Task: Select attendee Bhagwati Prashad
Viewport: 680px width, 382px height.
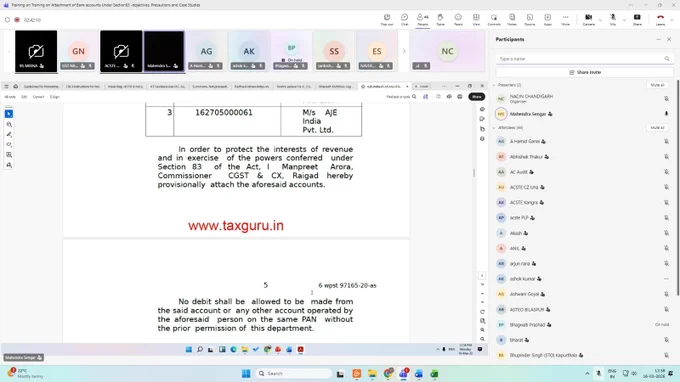Action: [584, 324]
